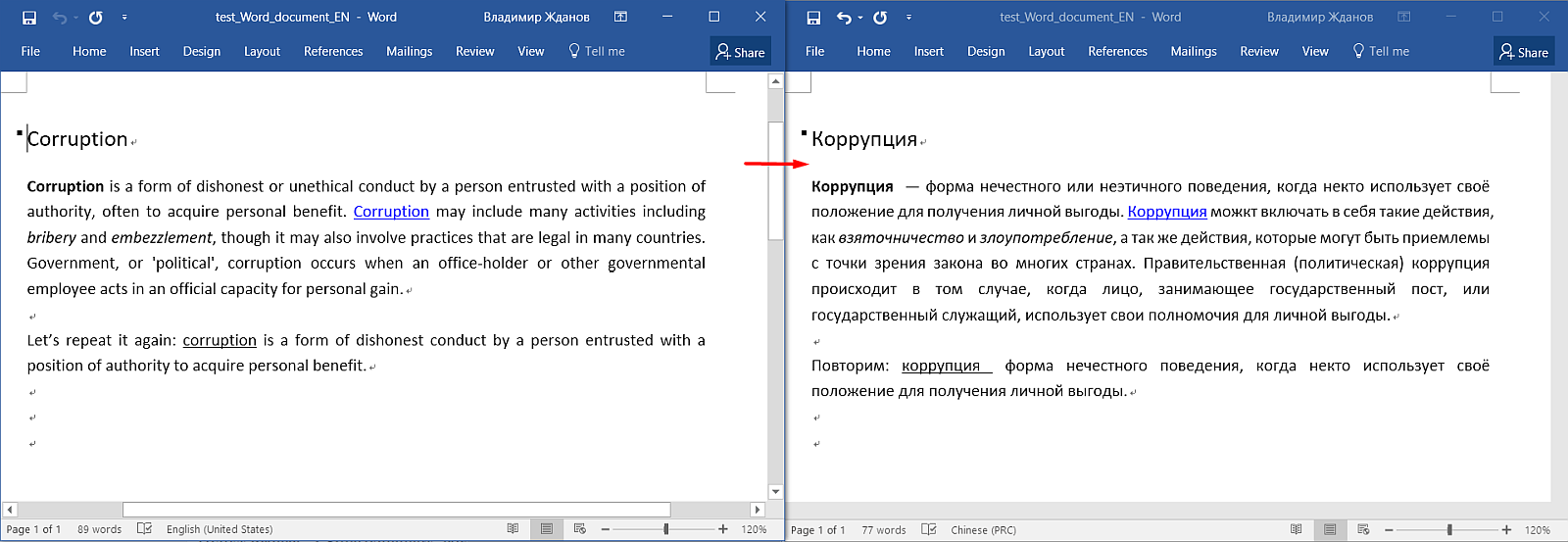Switch to Home tab in right window
Viewport: 1568px width, 542px height.
click(x=873, y=51)
